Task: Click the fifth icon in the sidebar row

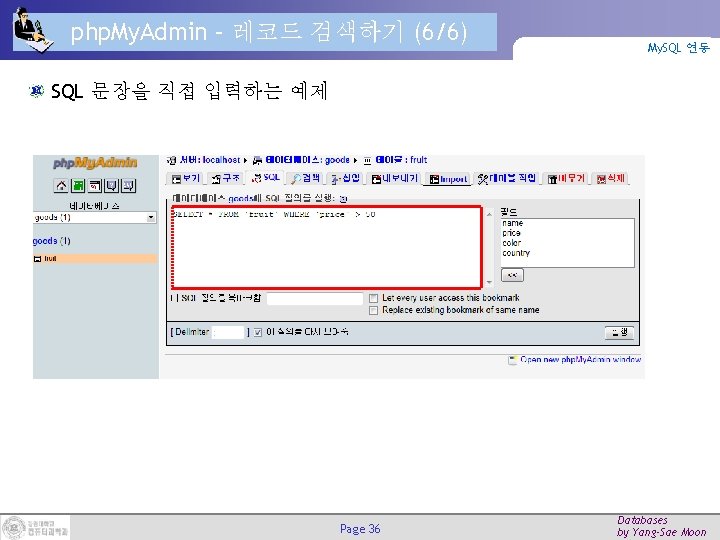Action: 128,186
